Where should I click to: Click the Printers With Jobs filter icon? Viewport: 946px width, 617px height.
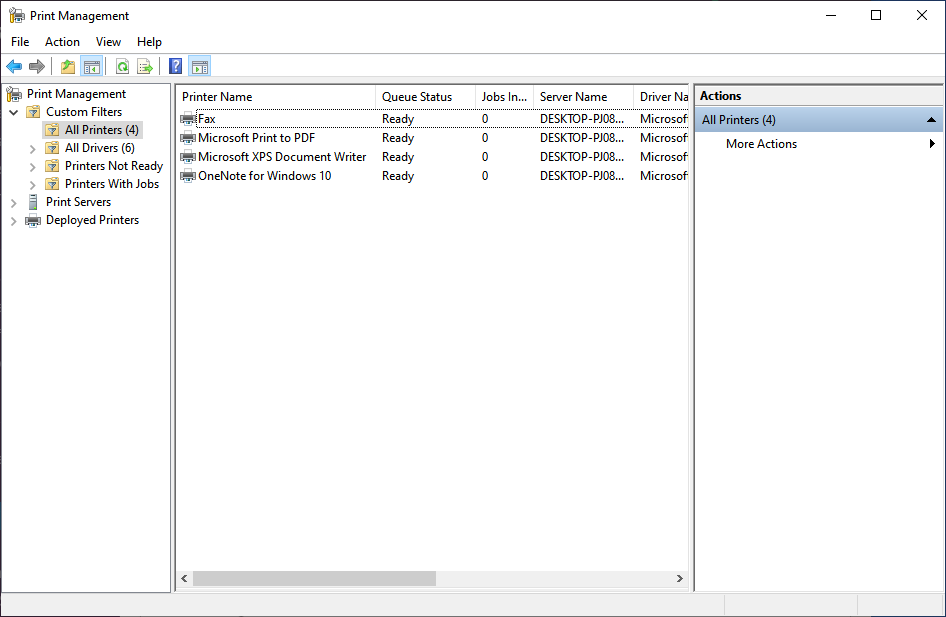pyautogui.click(x=52, y=185)
